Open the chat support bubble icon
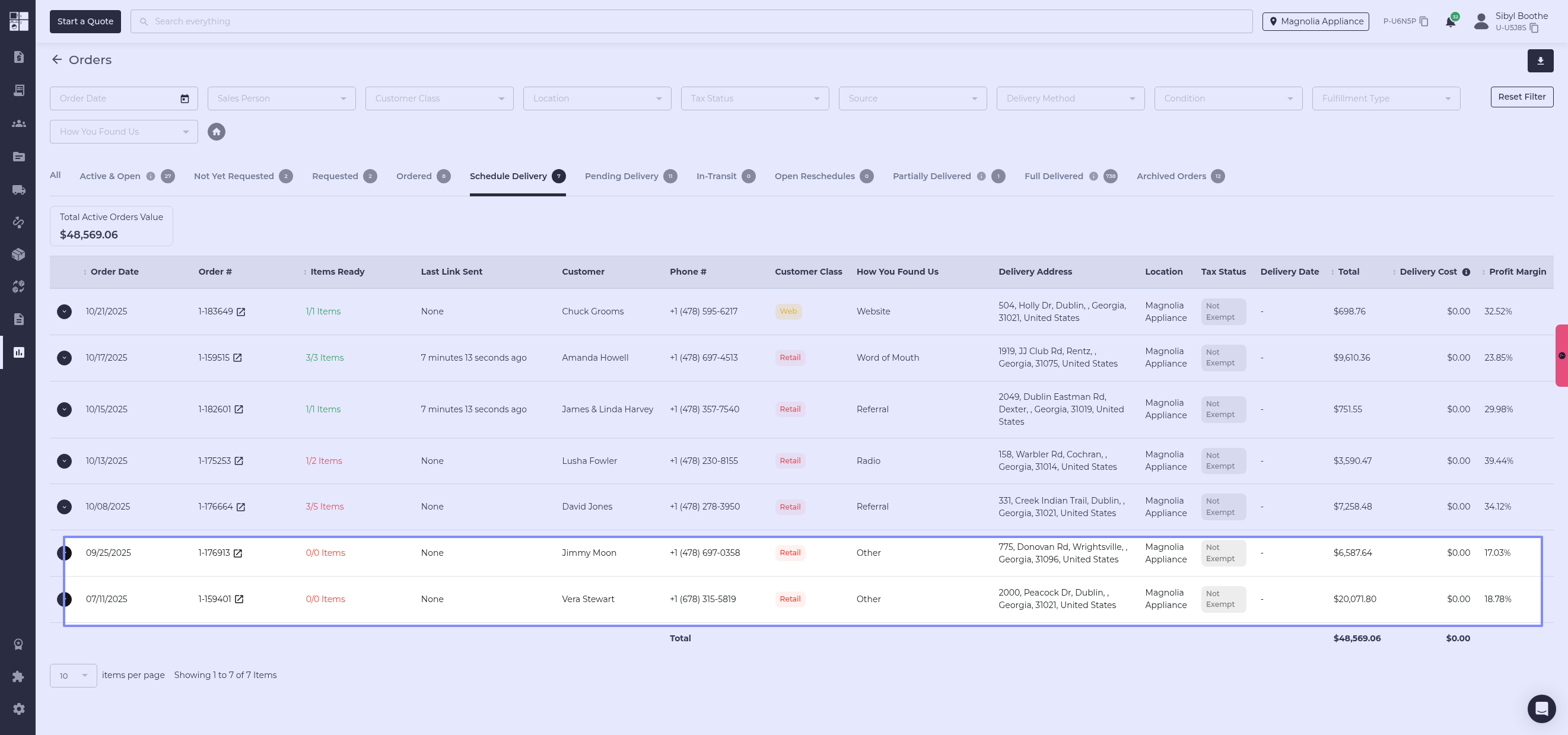1568x735 pixels. click(1541, 709)
